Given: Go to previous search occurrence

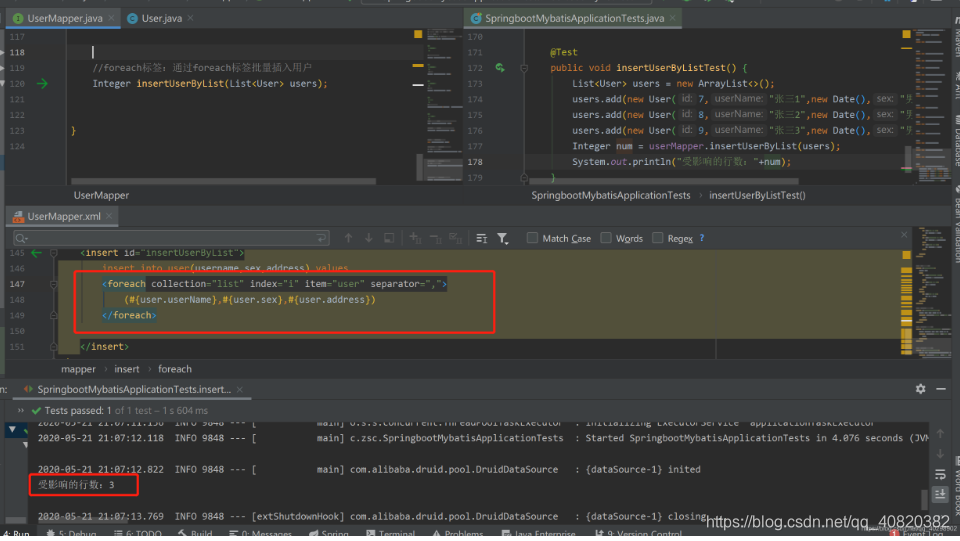Looking at the screenshot, I should pos(348,238).
